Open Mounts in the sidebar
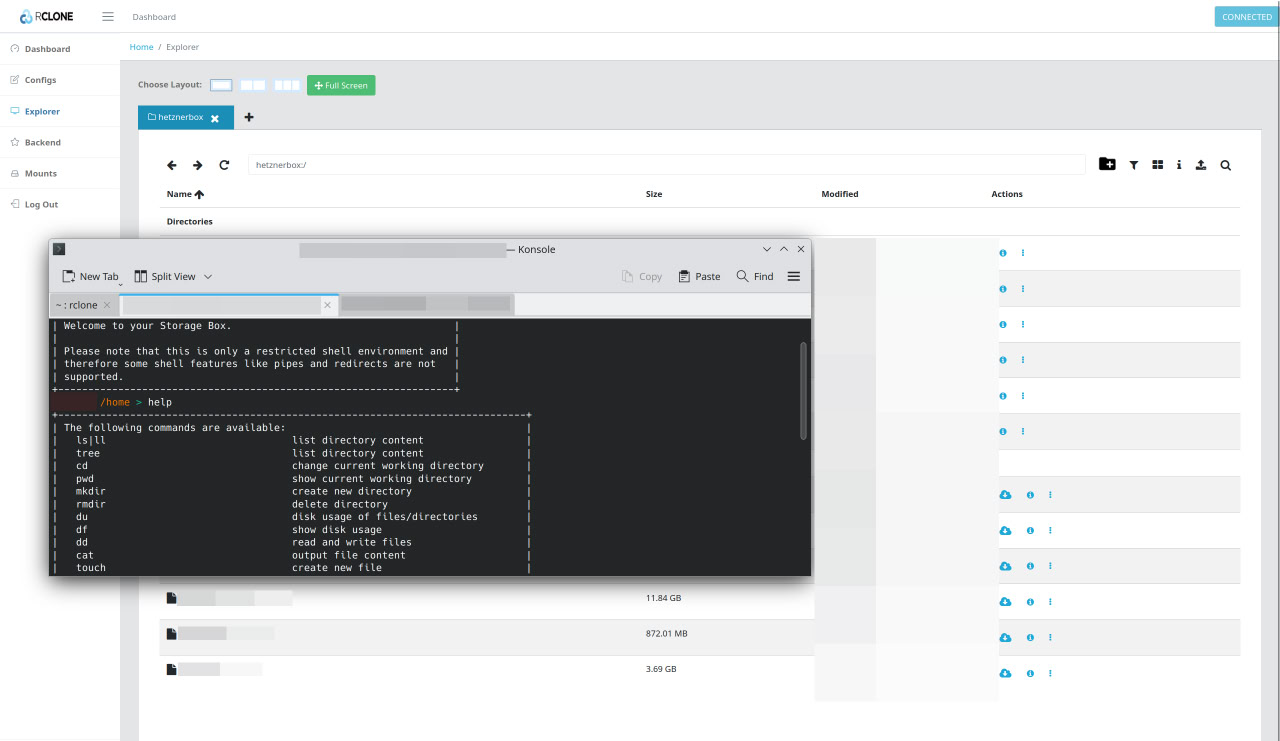 (40, 173)
